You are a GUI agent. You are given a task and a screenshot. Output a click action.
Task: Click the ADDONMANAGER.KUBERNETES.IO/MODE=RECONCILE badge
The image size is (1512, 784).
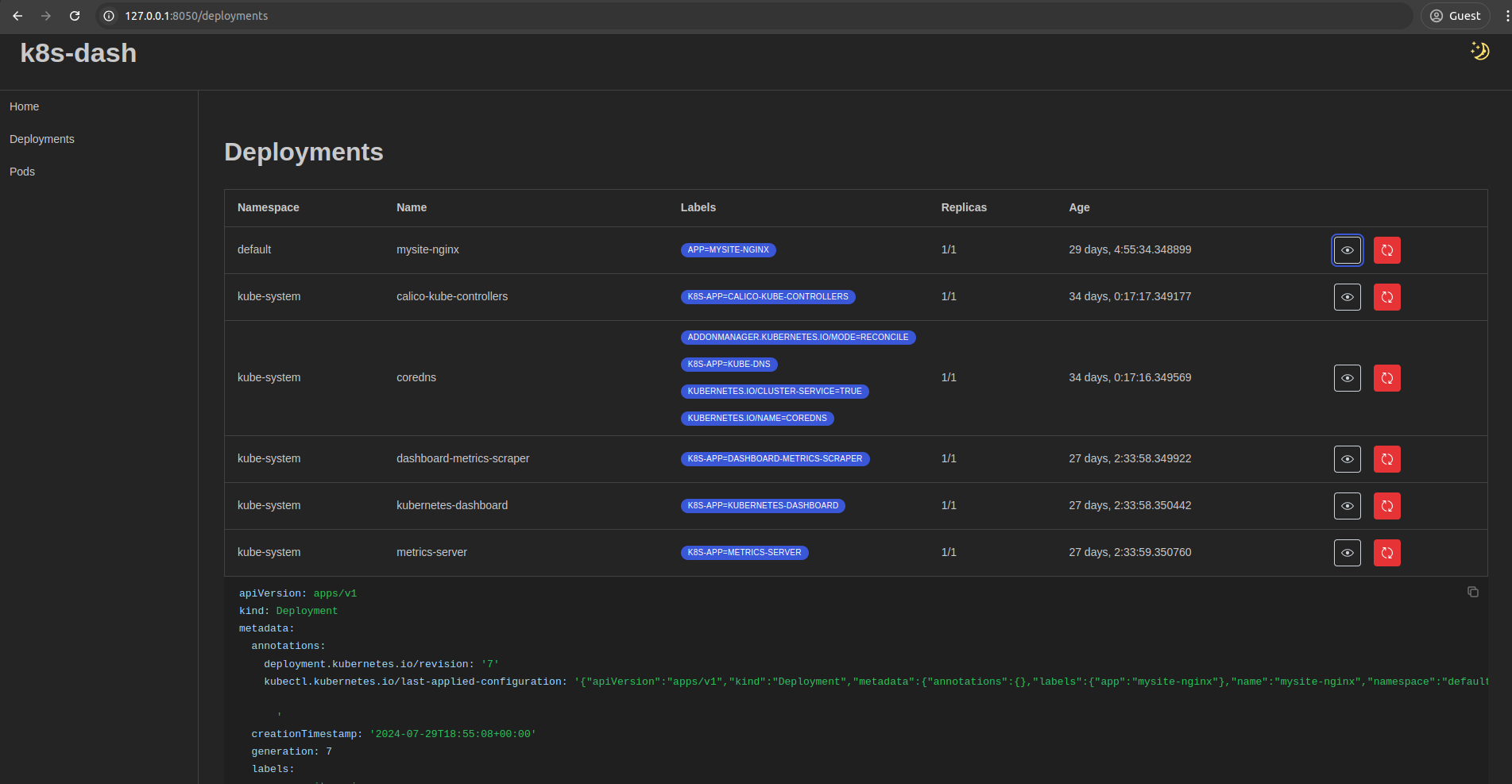tap(798, 337)
